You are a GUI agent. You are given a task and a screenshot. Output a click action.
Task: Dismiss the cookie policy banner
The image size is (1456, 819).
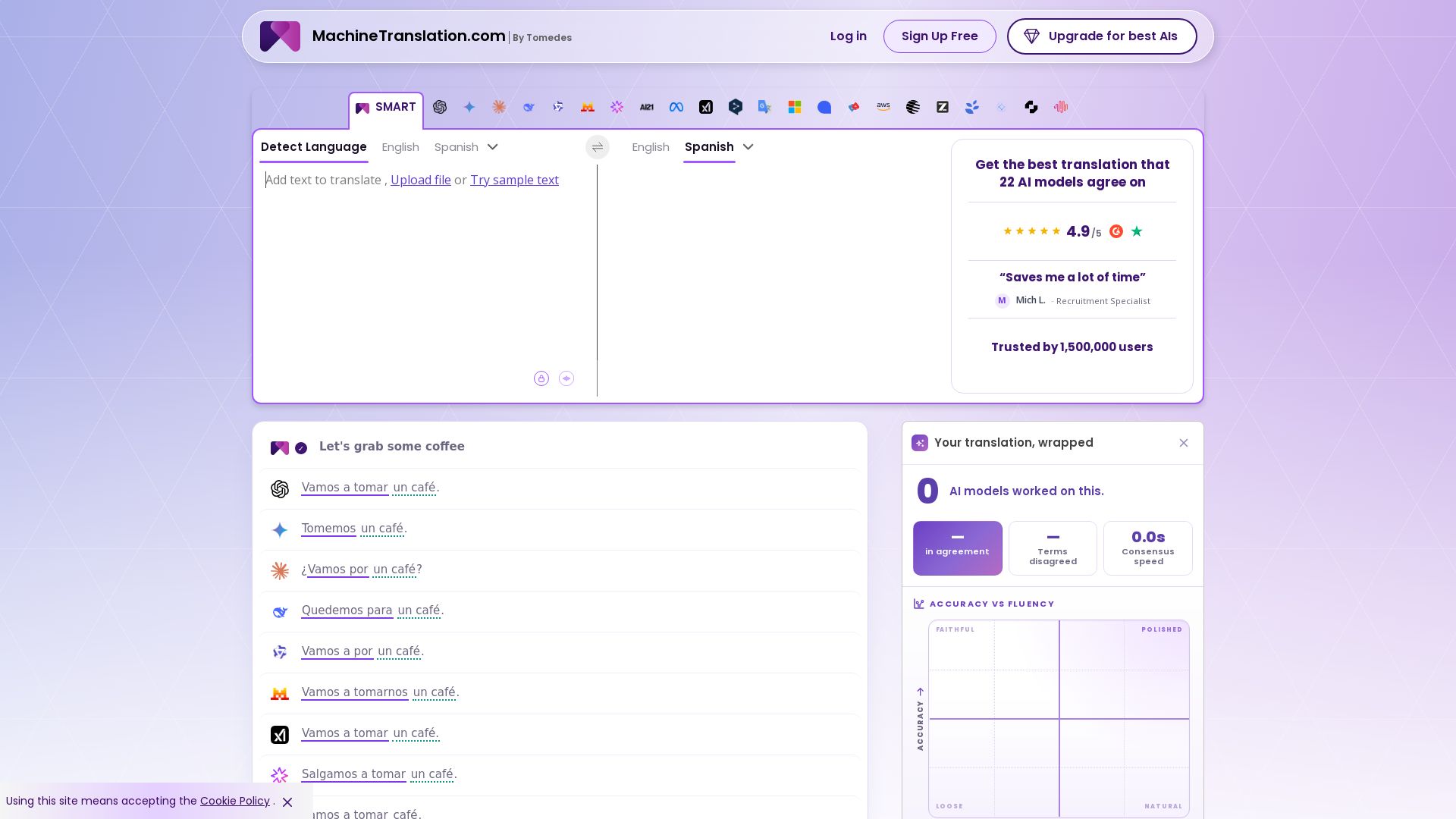click(x=287, y=802)
